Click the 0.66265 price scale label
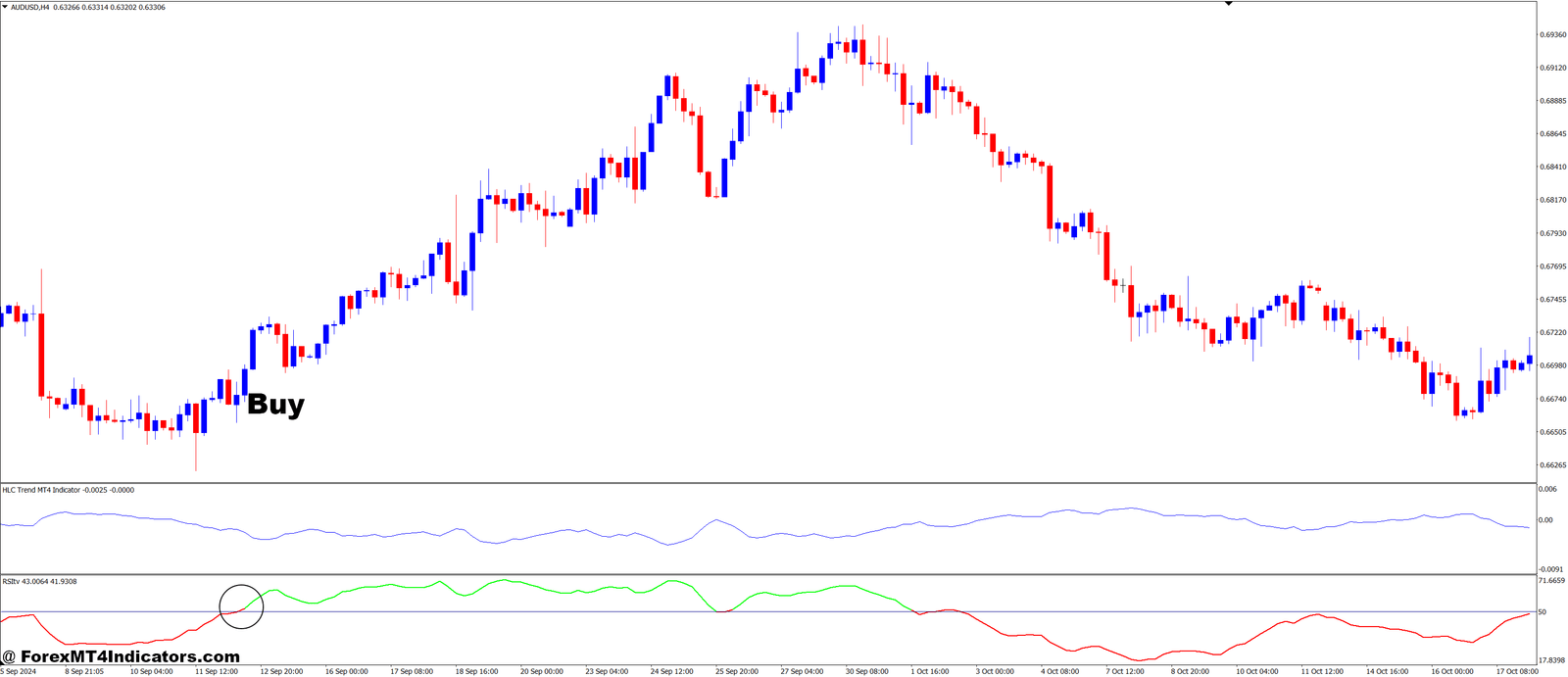Image resolution: width=1568 pixels, height=677 pixels. (x=1552, y=465)
